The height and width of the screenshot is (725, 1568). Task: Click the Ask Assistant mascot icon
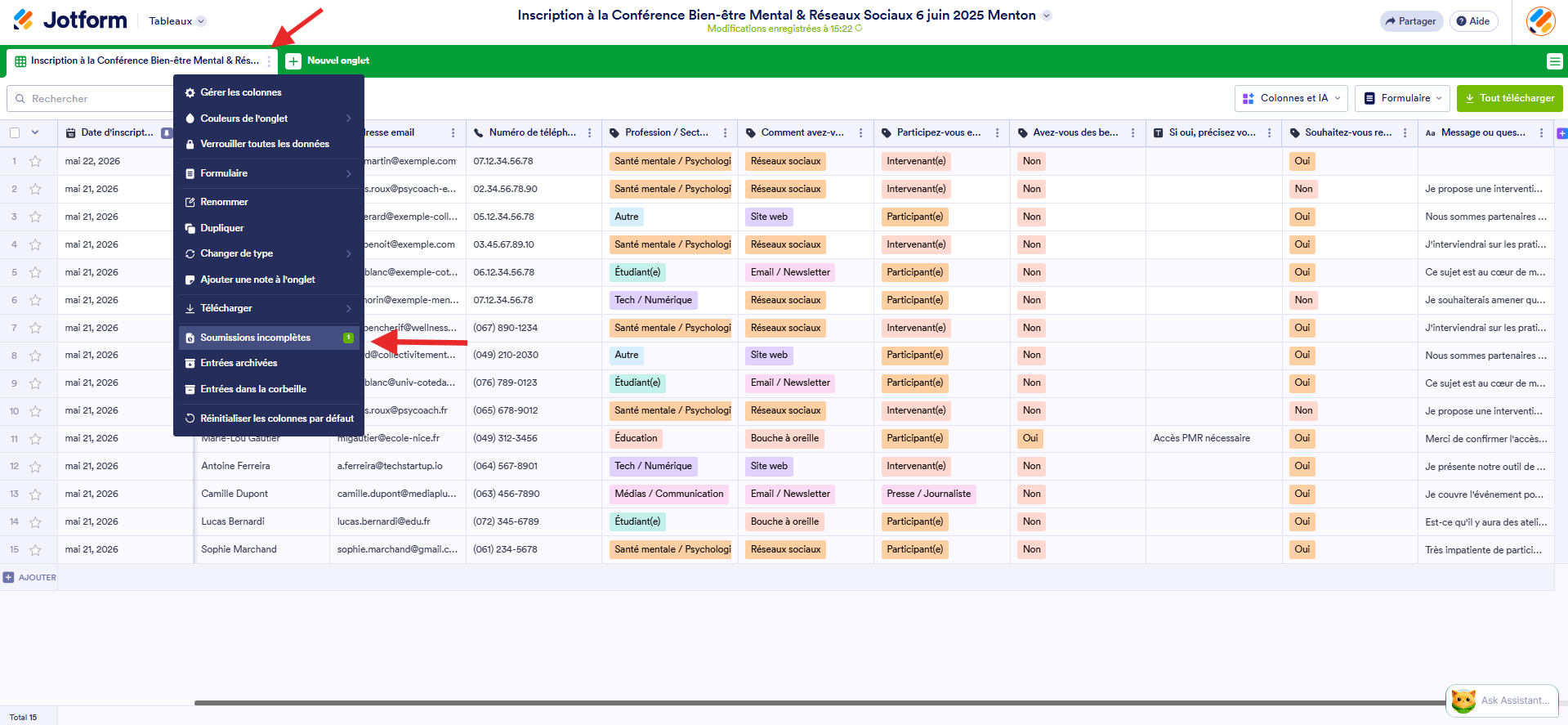pyautogui.click(x=1463, y=700)
